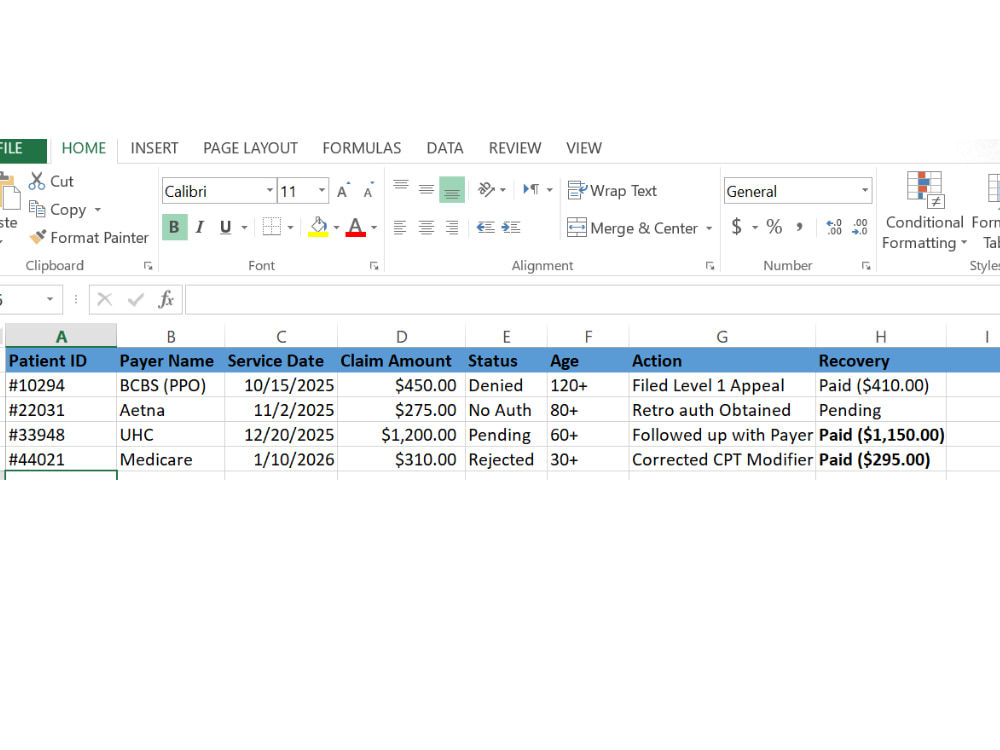Screen dimensions: 1000x750
Task: Apply Comma Style format
Action: tap(799, 227)
